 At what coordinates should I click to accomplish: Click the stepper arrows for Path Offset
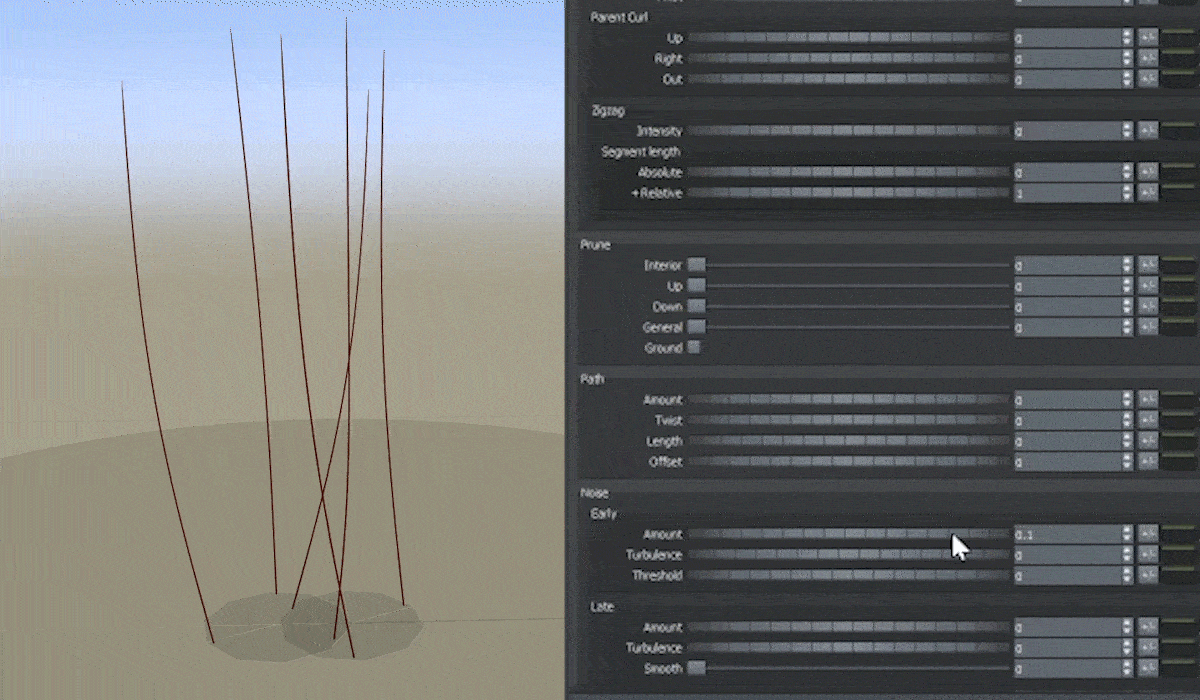1127,462
